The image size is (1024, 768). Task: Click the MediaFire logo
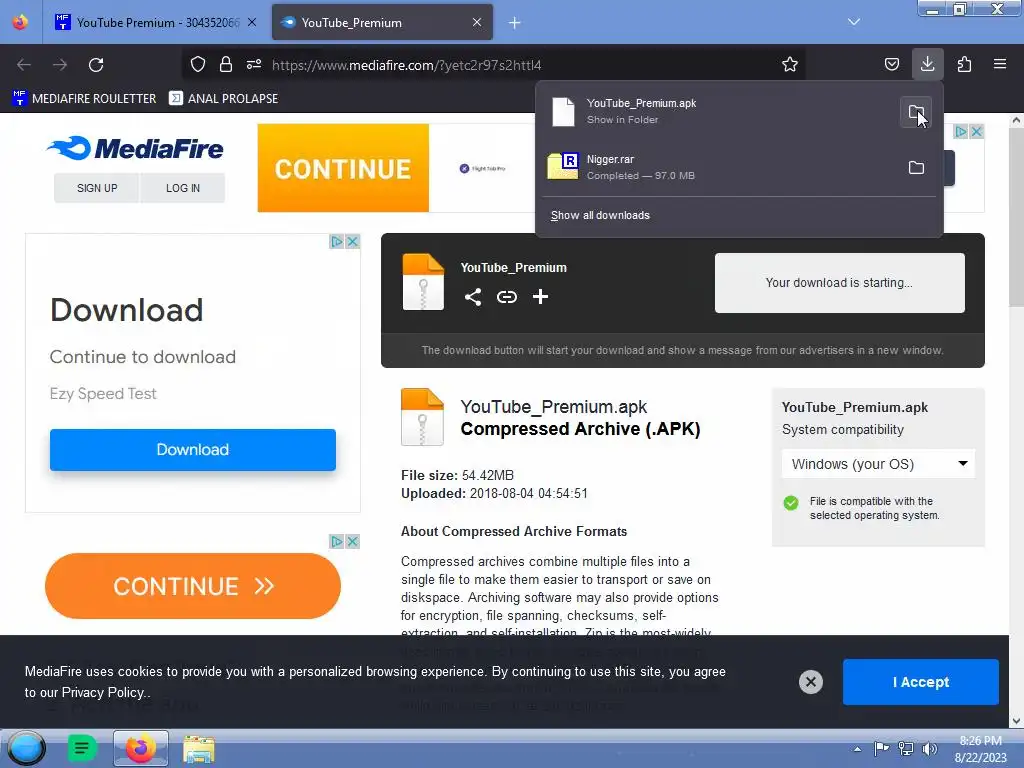[135, 148]
